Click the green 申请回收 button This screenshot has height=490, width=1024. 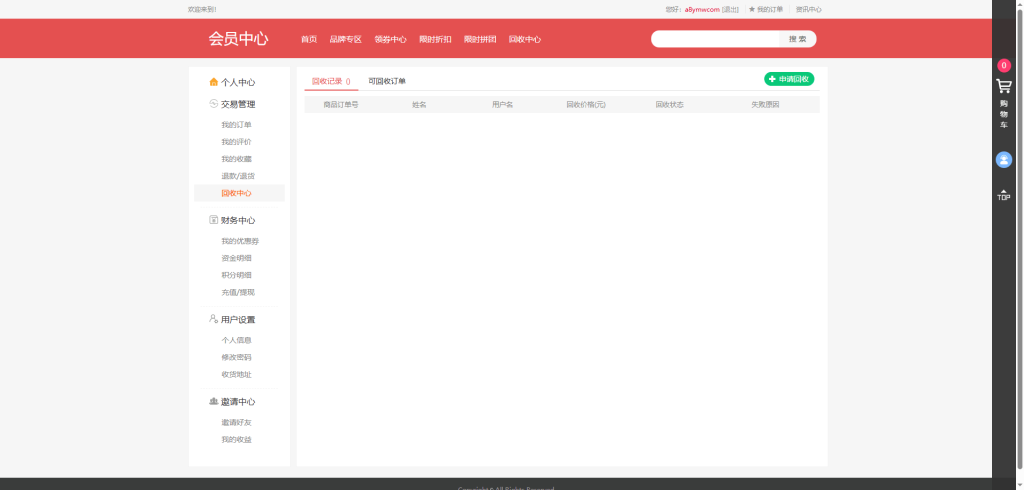tap(789, 79)
